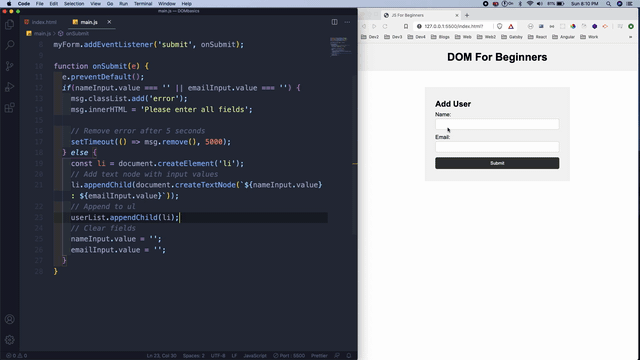Click the Name input field
This screenshot has height=360, width=640.
tap(497, 124)
